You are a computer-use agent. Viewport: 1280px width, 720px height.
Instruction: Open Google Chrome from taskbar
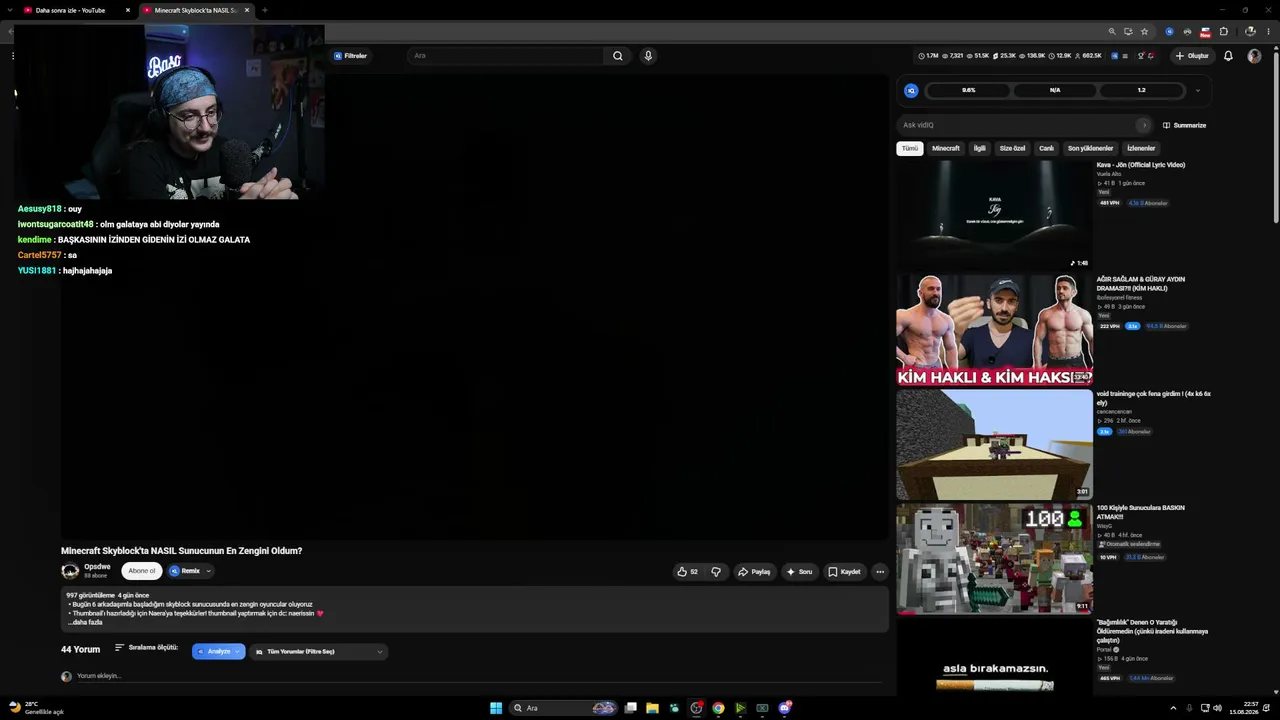click(718, 708)
